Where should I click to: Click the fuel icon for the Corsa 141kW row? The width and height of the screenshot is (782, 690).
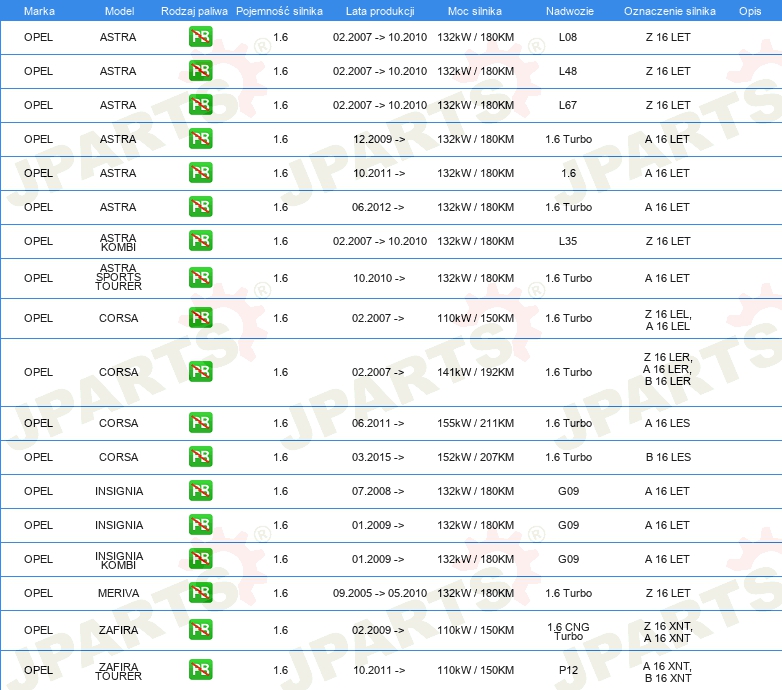200,372
